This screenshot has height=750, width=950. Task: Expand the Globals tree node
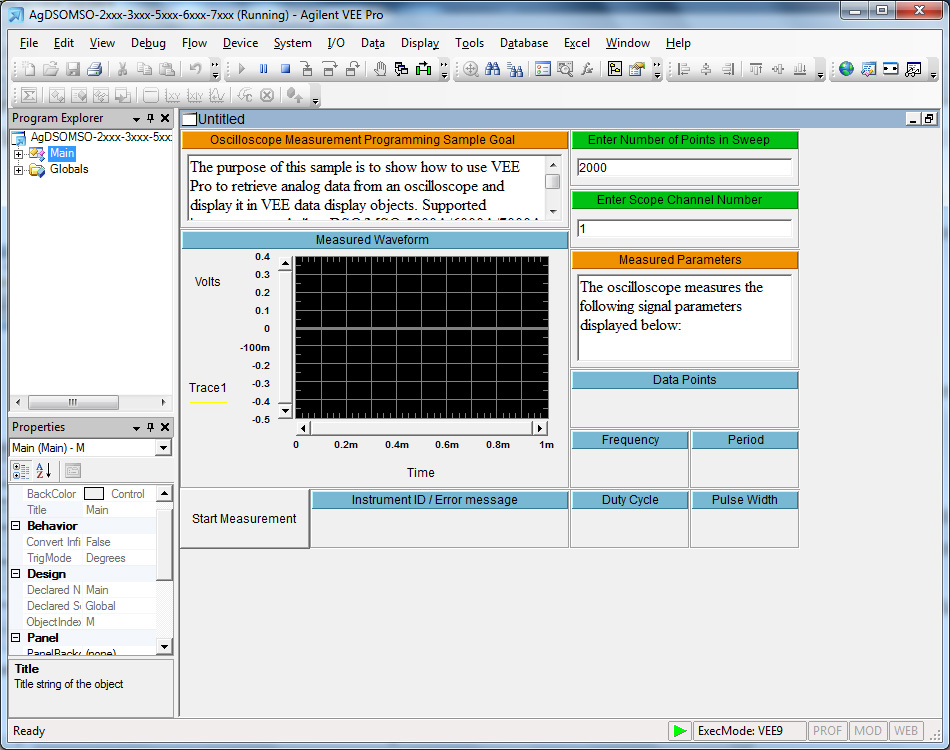18,170
